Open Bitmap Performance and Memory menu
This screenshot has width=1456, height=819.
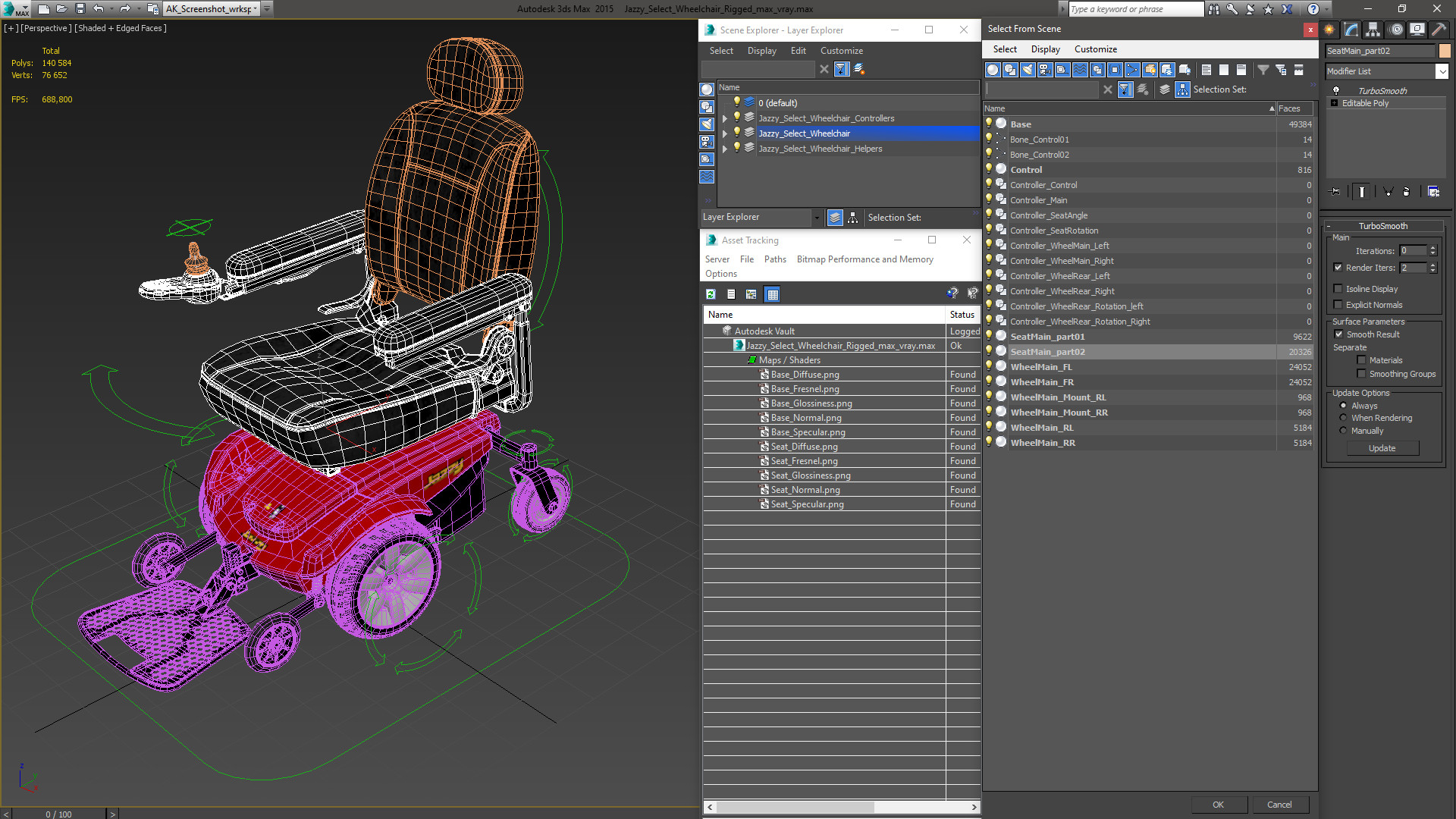864,259
